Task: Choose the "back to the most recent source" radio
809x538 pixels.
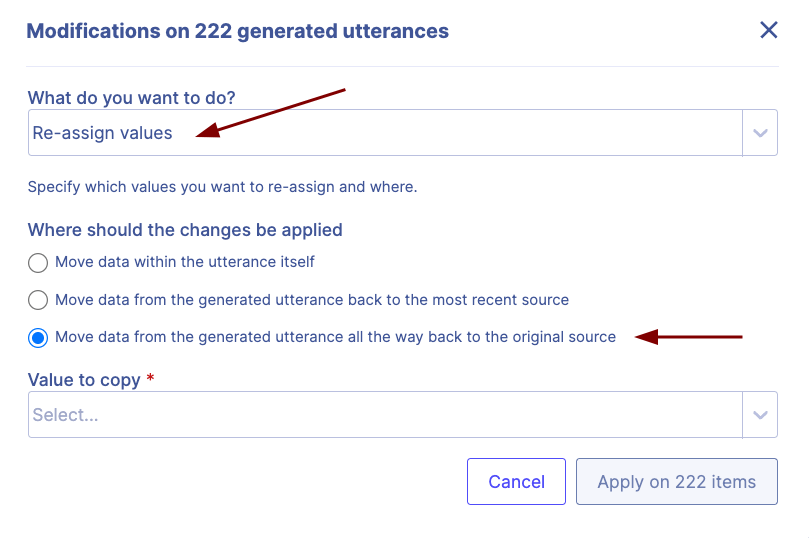Action: (x=38, y=300)
